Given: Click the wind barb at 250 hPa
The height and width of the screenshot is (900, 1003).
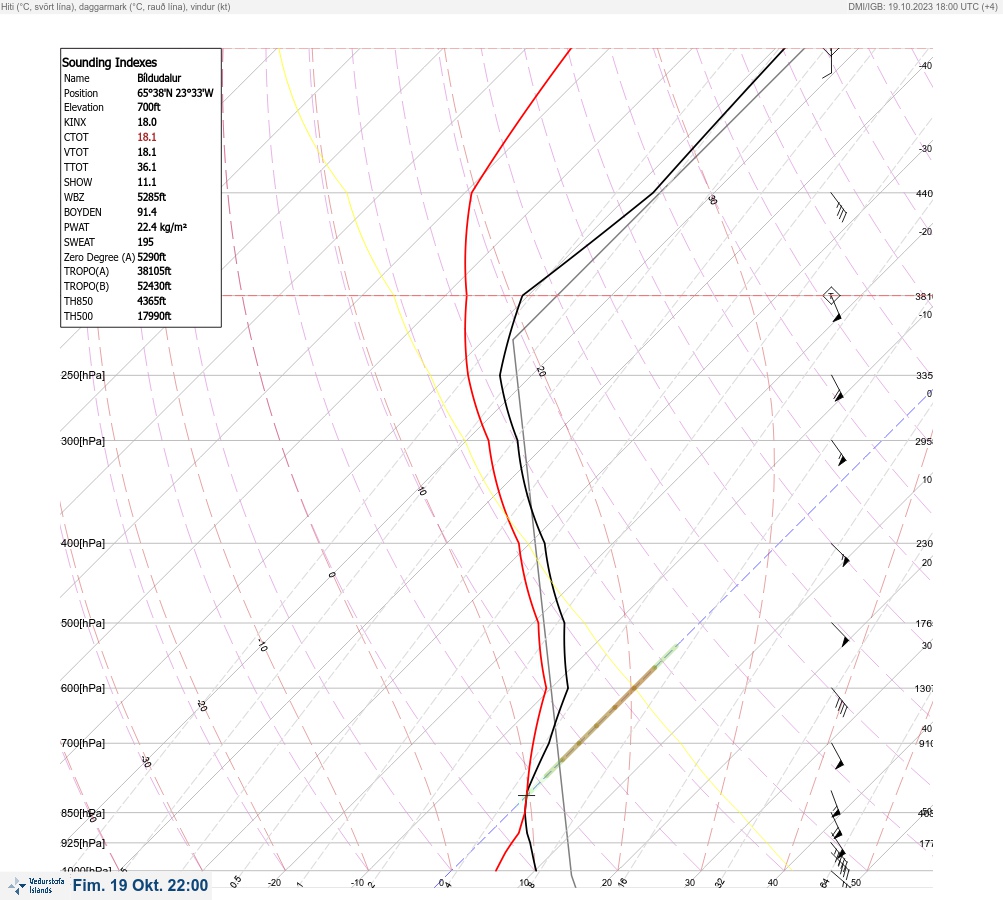Looking at the screenshot, I should (x=837, y=388).
